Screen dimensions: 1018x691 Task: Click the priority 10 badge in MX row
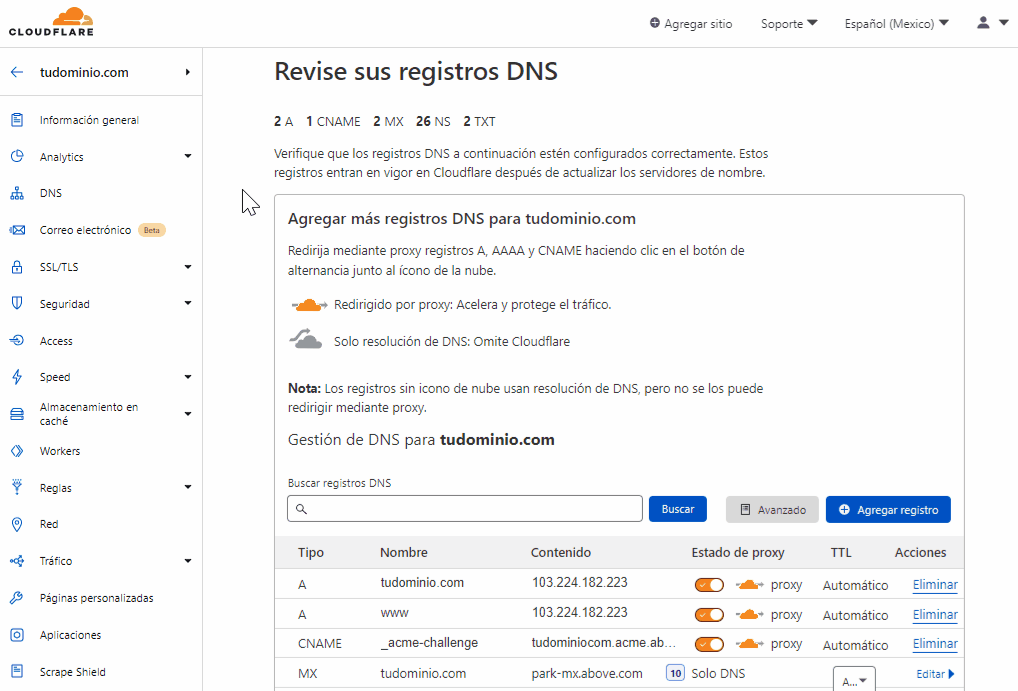click(675, 673)
